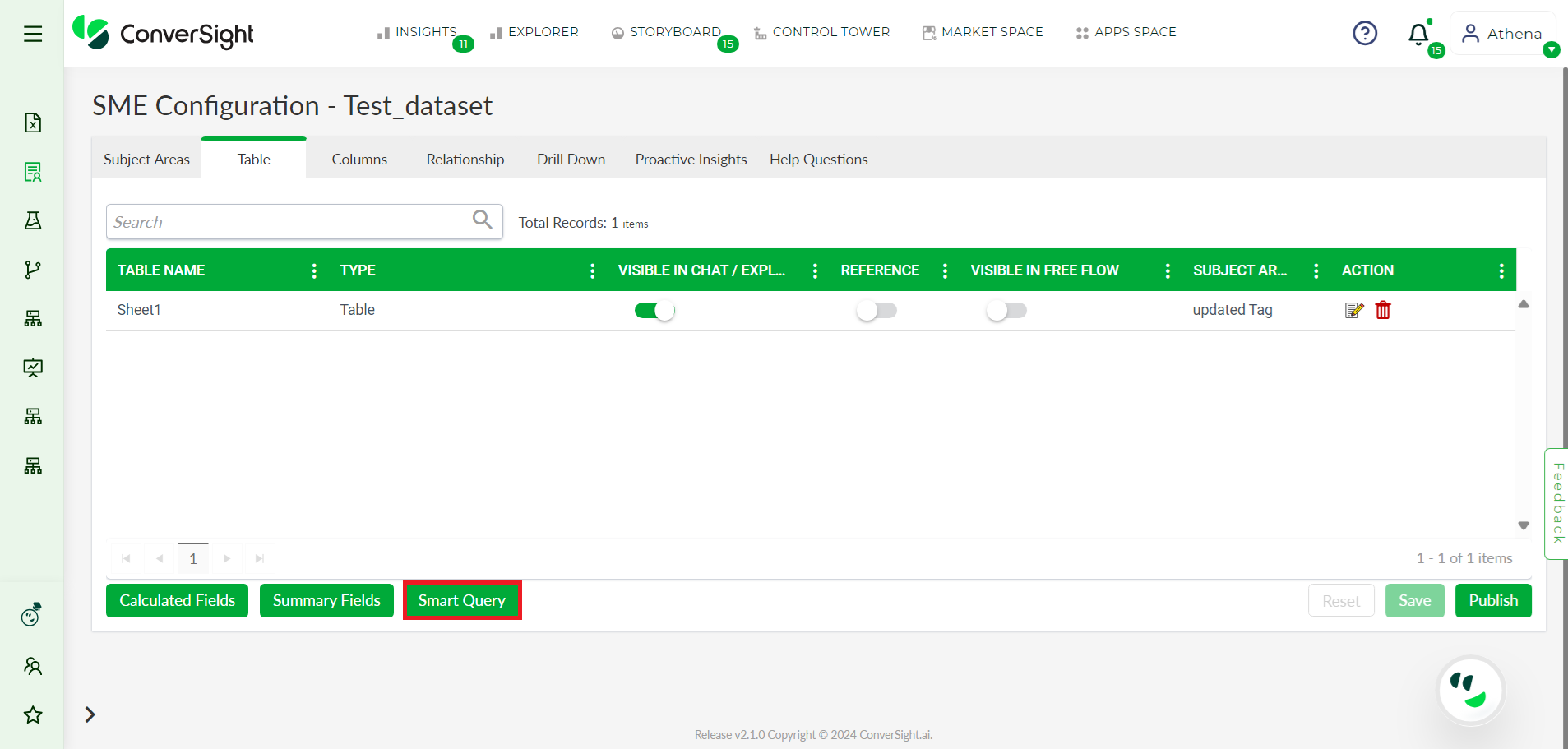Open the notifications bell

(1418, 35)
